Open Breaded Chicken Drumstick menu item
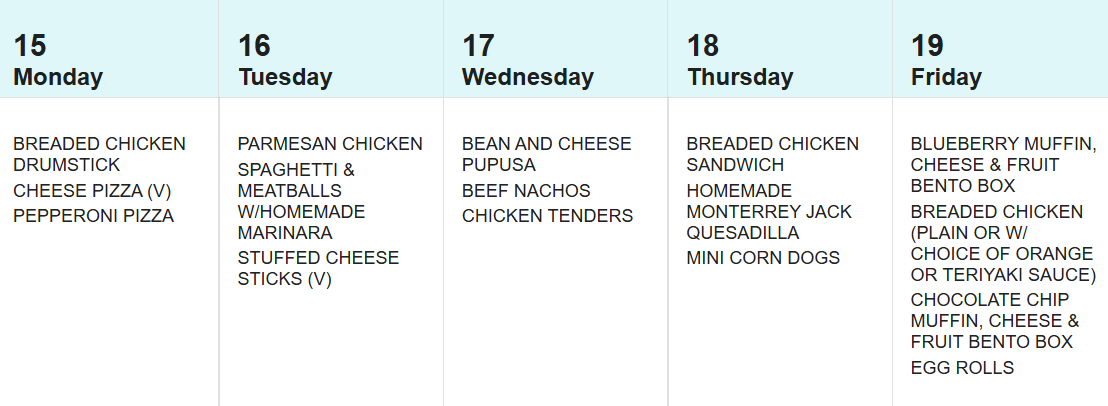Image resolution: width=1108 pixels, height=406 pixels. [99, 154]
